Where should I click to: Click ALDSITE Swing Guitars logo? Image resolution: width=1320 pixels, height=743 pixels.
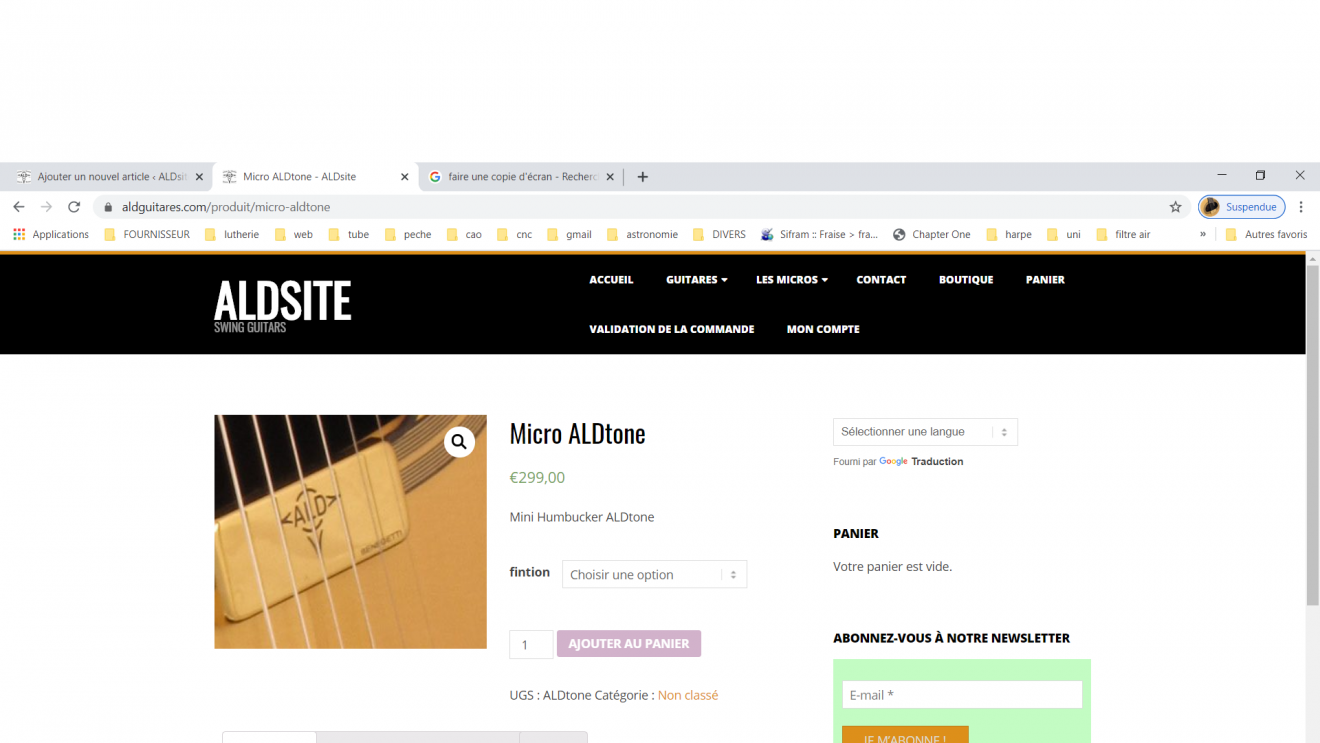282,306
